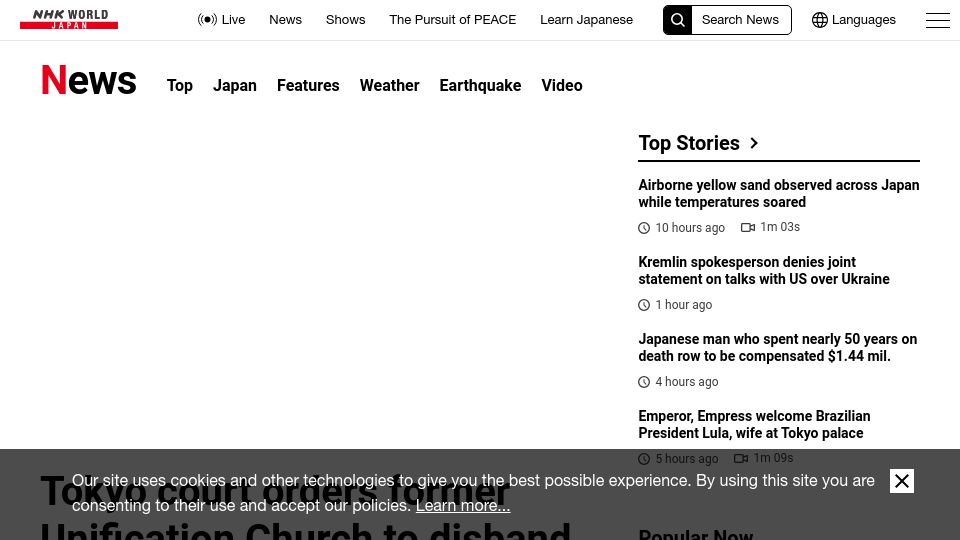The height and width of the screenshot is (540, 960).
Task: Click the clock icon beside '1 hour ago'
Action: (644, 305)
